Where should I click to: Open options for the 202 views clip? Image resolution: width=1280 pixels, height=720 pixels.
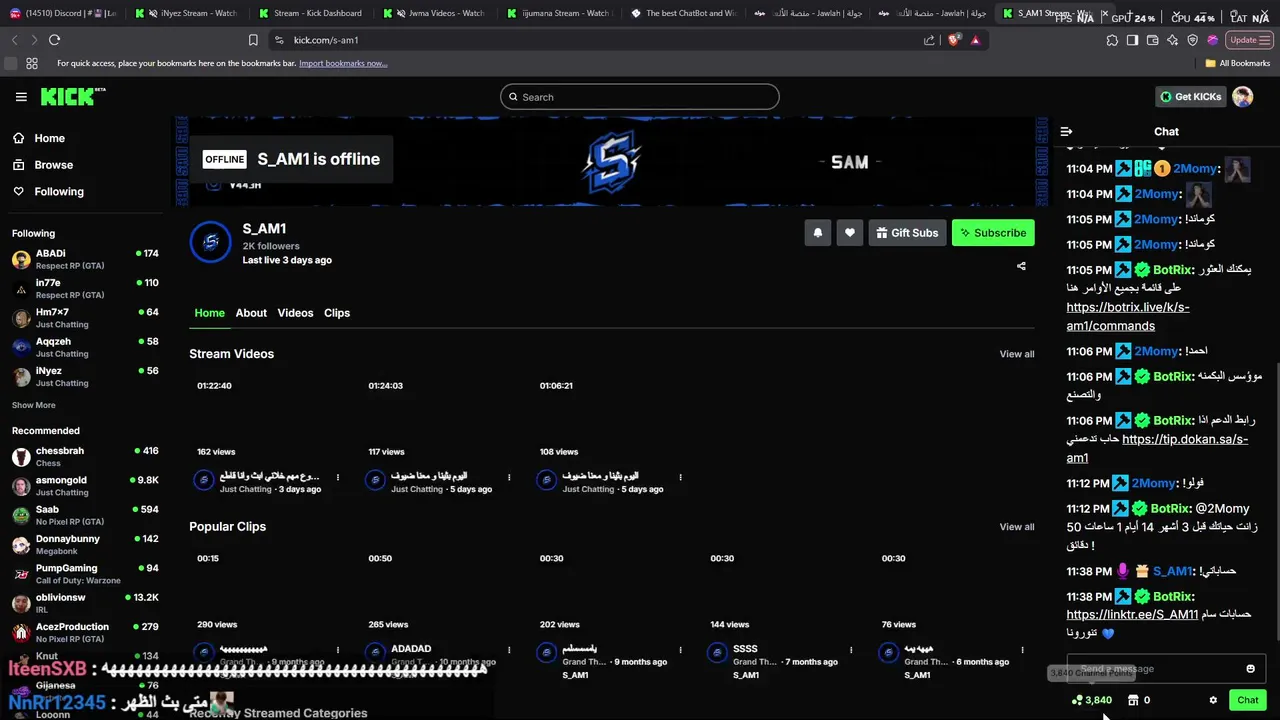[x=680, y=650]
